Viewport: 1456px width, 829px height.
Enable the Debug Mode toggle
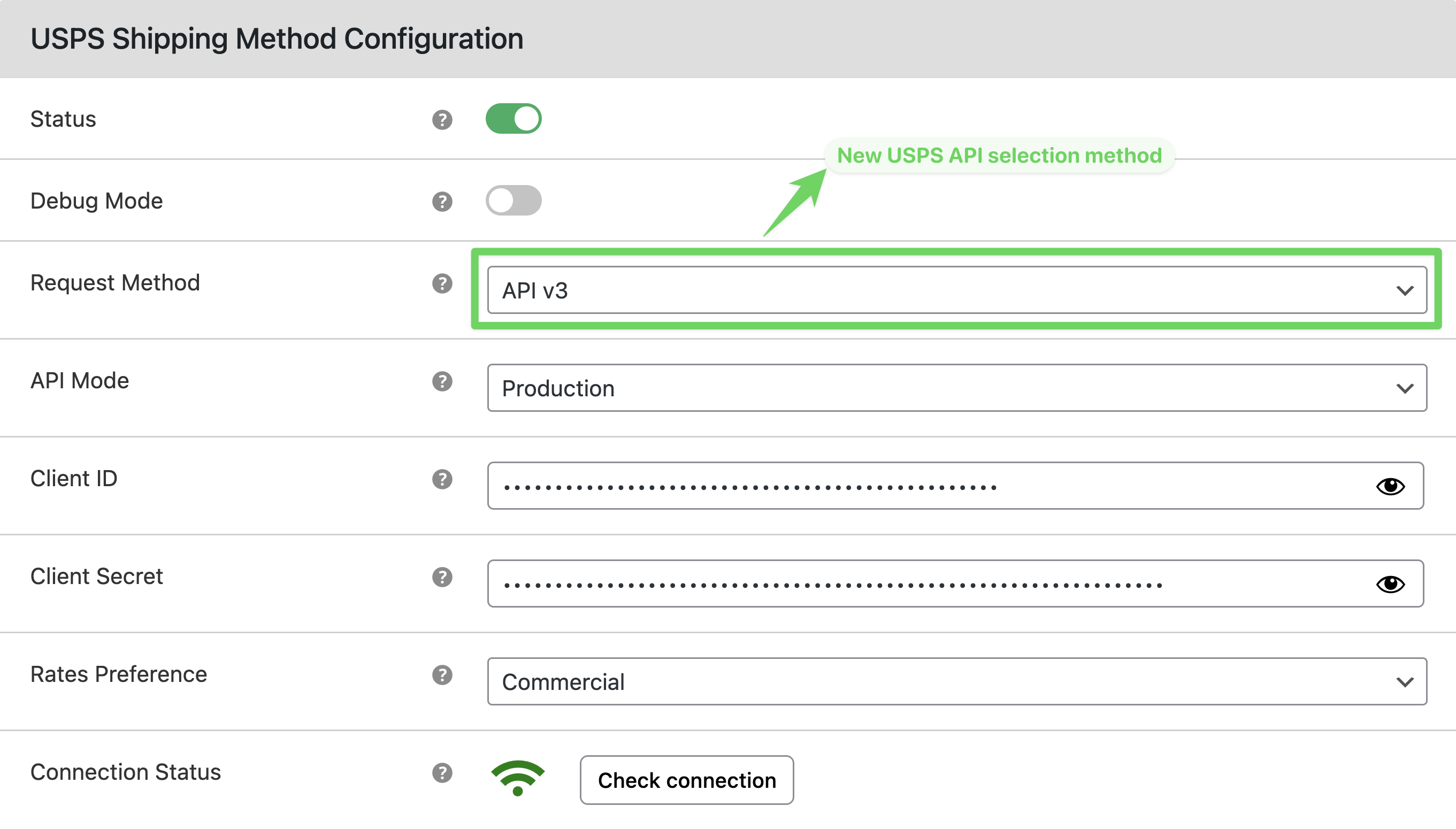pos(513,201)
